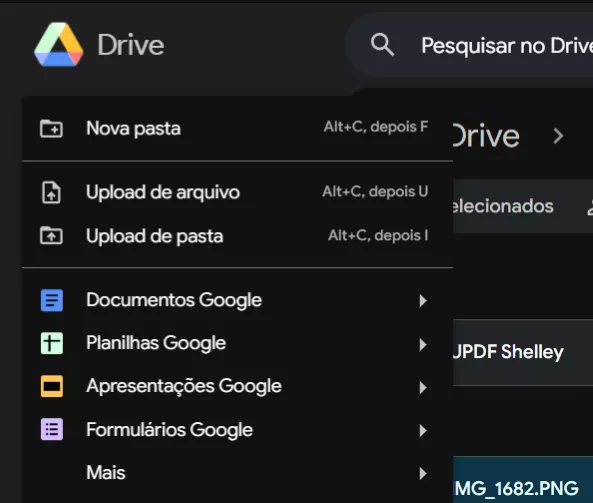Expand Formulários Google submenu arrow
Viewport: 593px width, 503px height.
[x=423, y=430]
